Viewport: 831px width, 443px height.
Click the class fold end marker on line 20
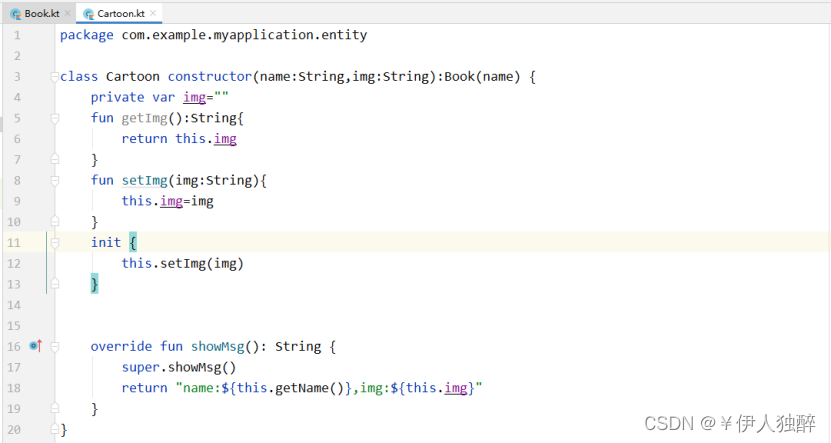[x=55, y=429]
